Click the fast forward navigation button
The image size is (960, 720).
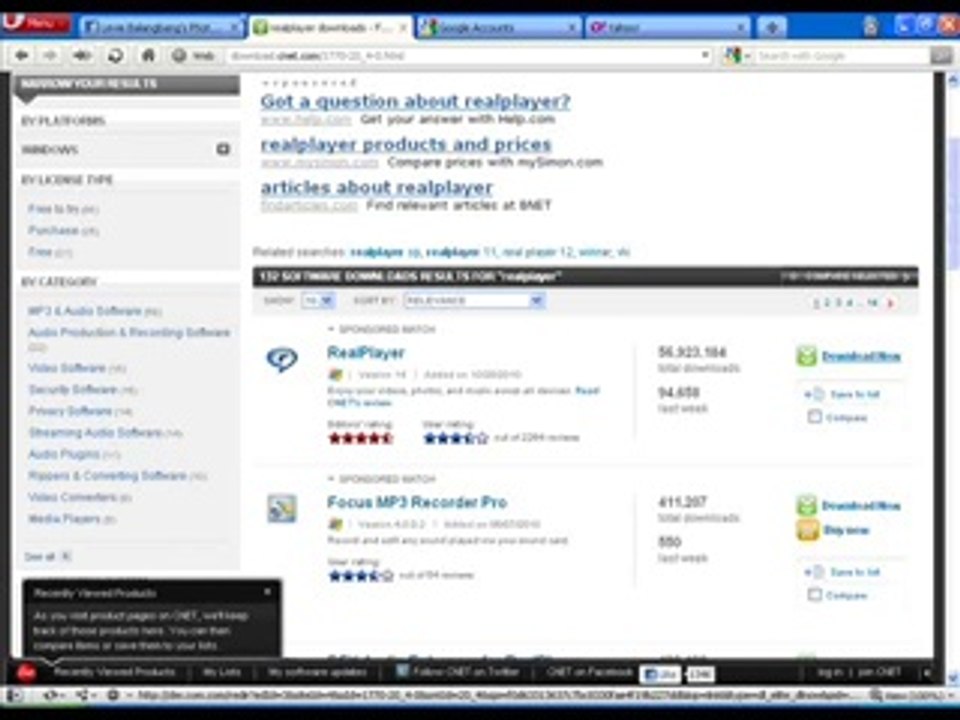82,56
